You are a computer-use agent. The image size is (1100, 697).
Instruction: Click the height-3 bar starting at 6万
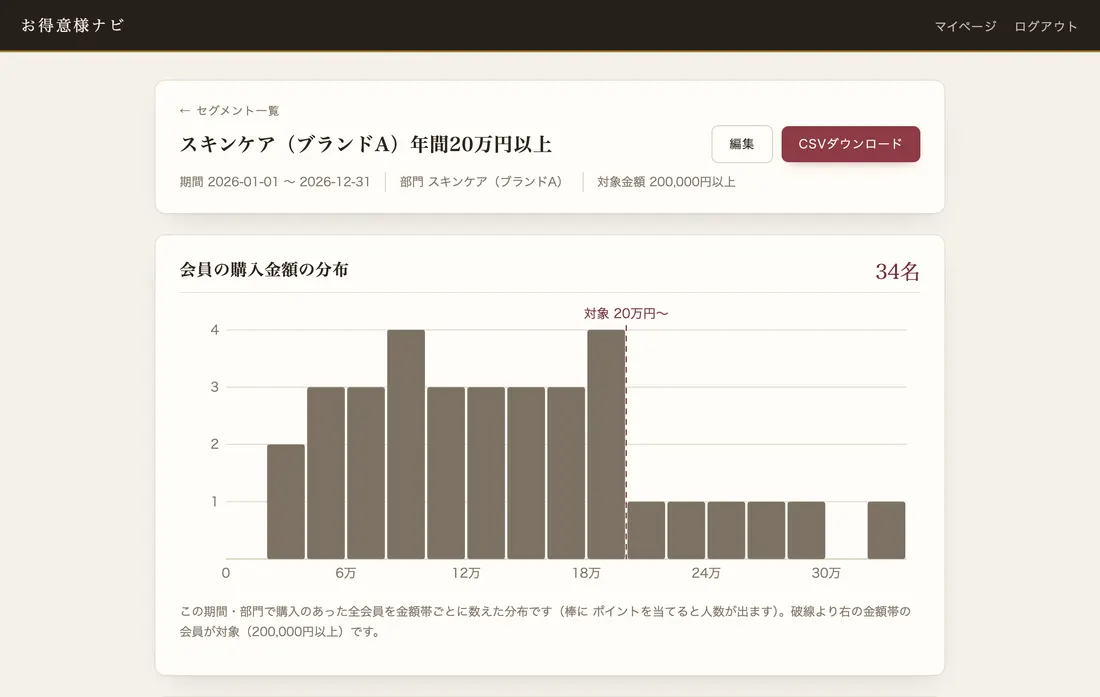point(365,473)
